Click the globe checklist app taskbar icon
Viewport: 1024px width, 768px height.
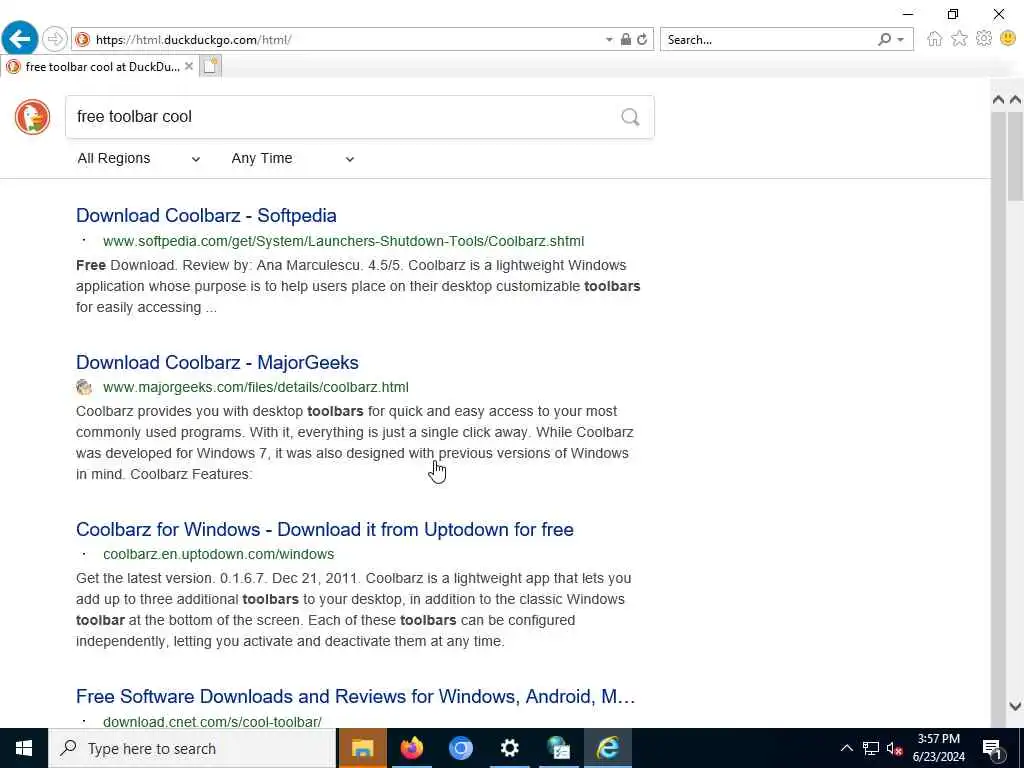(558, 748)
